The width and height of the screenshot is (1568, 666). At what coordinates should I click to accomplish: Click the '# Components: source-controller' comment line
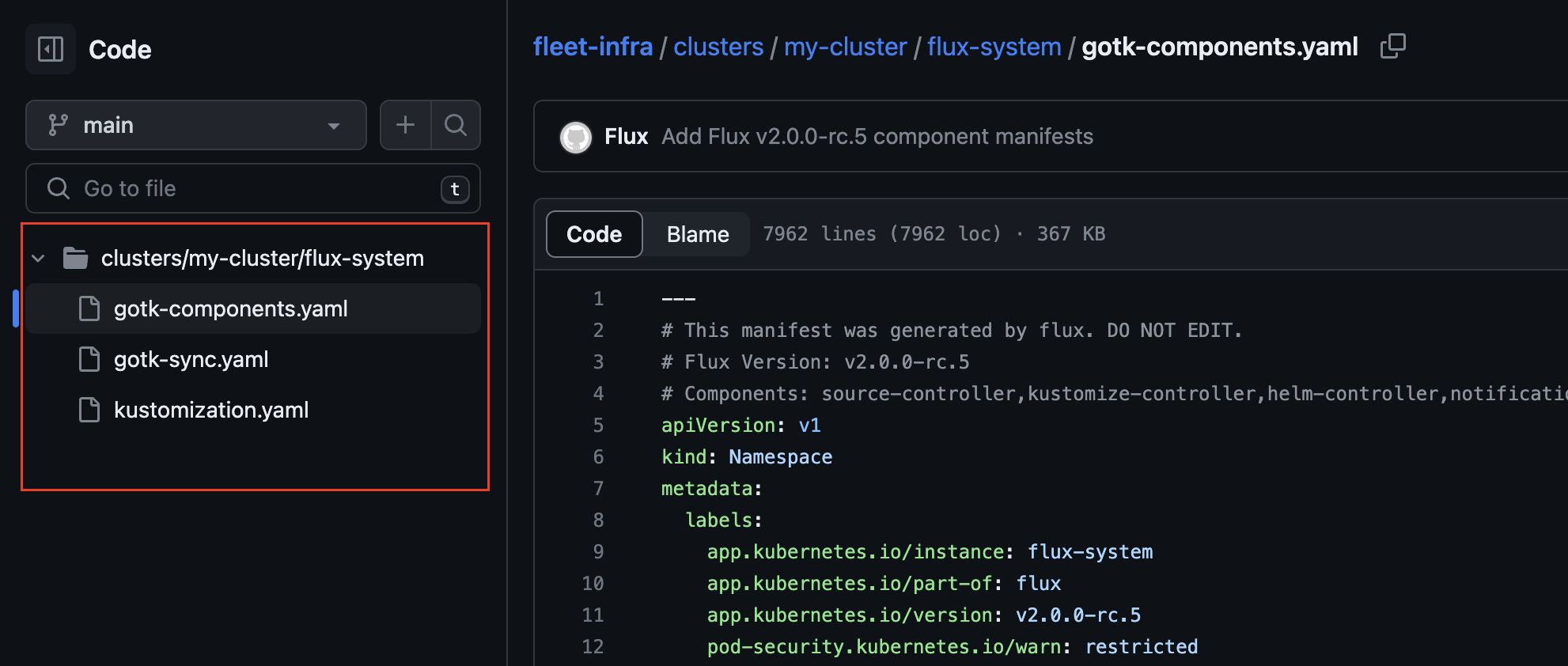tap(1115, 394)
